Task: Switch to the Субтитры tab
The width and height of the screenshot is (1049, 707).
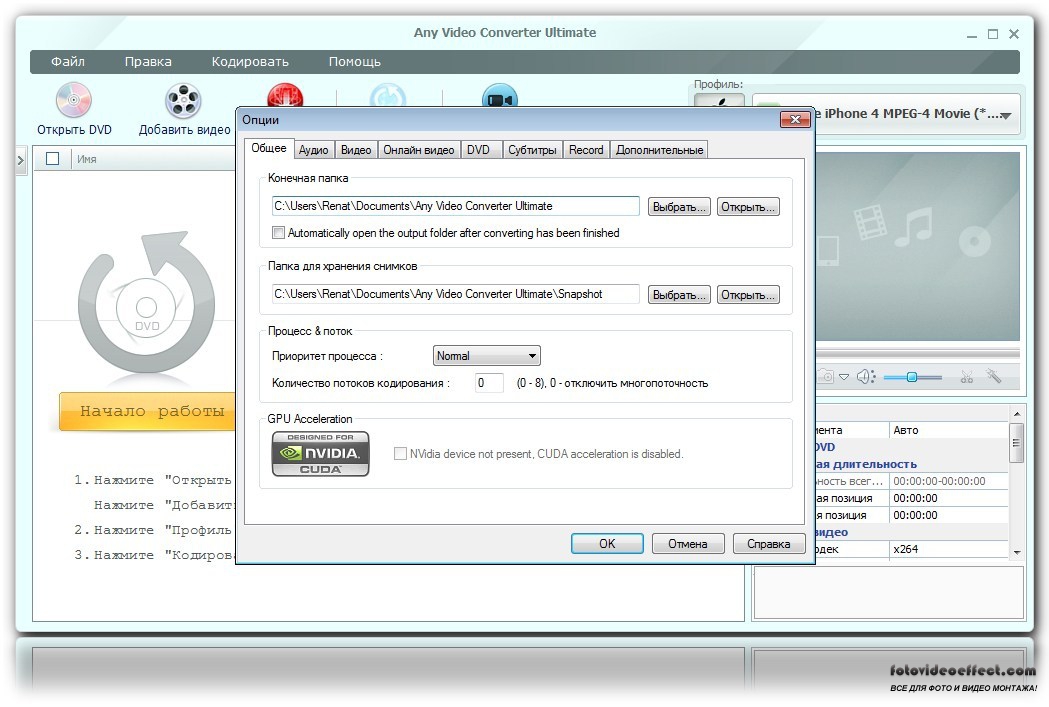Action: click(532, 150)
